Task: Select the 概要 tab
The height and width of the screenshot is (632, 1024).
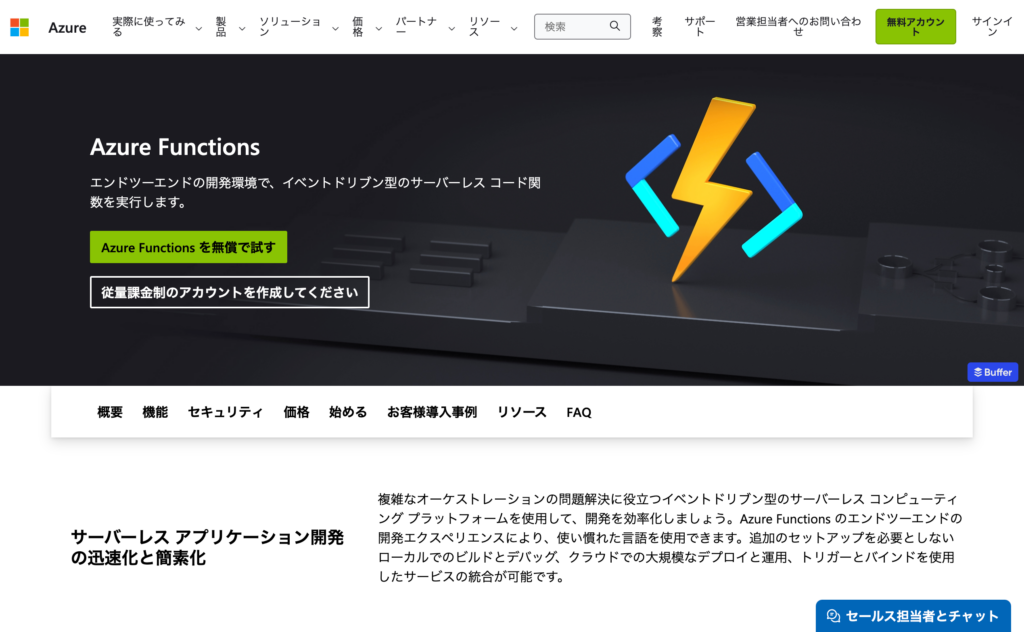Action: point(110,412)
